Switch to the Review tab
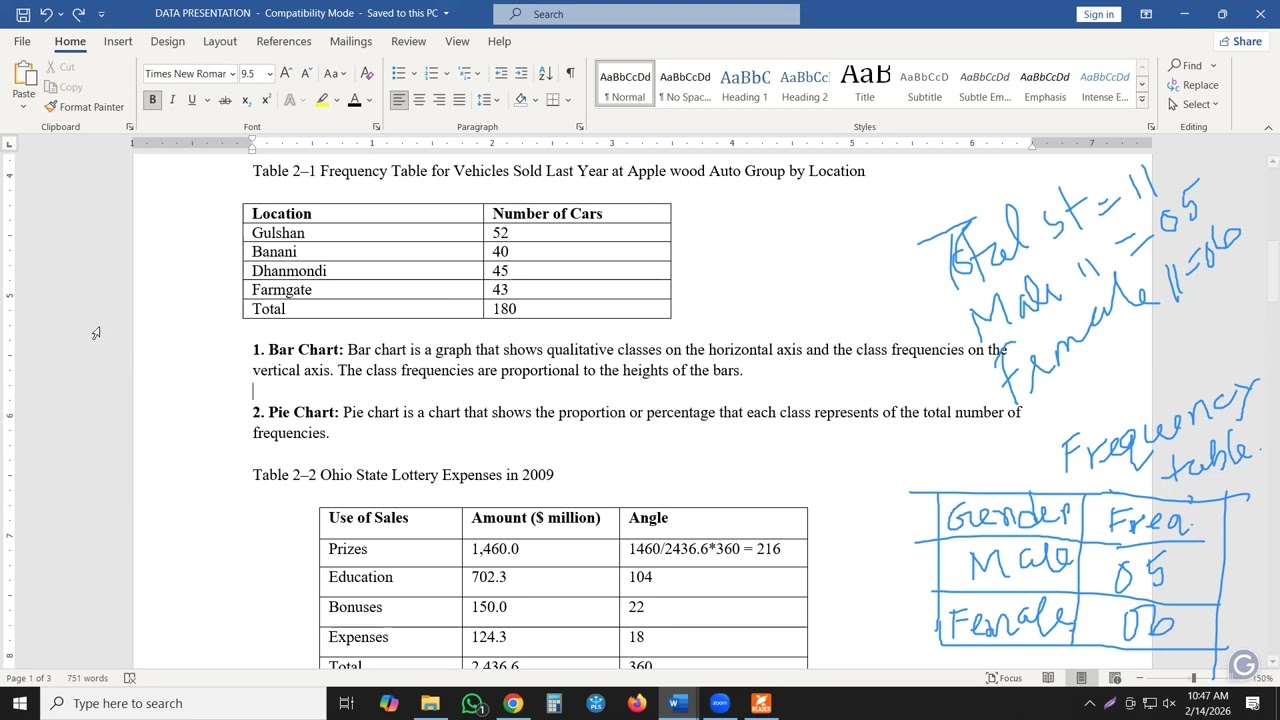The width and height of the screenshot is (1280, 720). coord(408,41)
